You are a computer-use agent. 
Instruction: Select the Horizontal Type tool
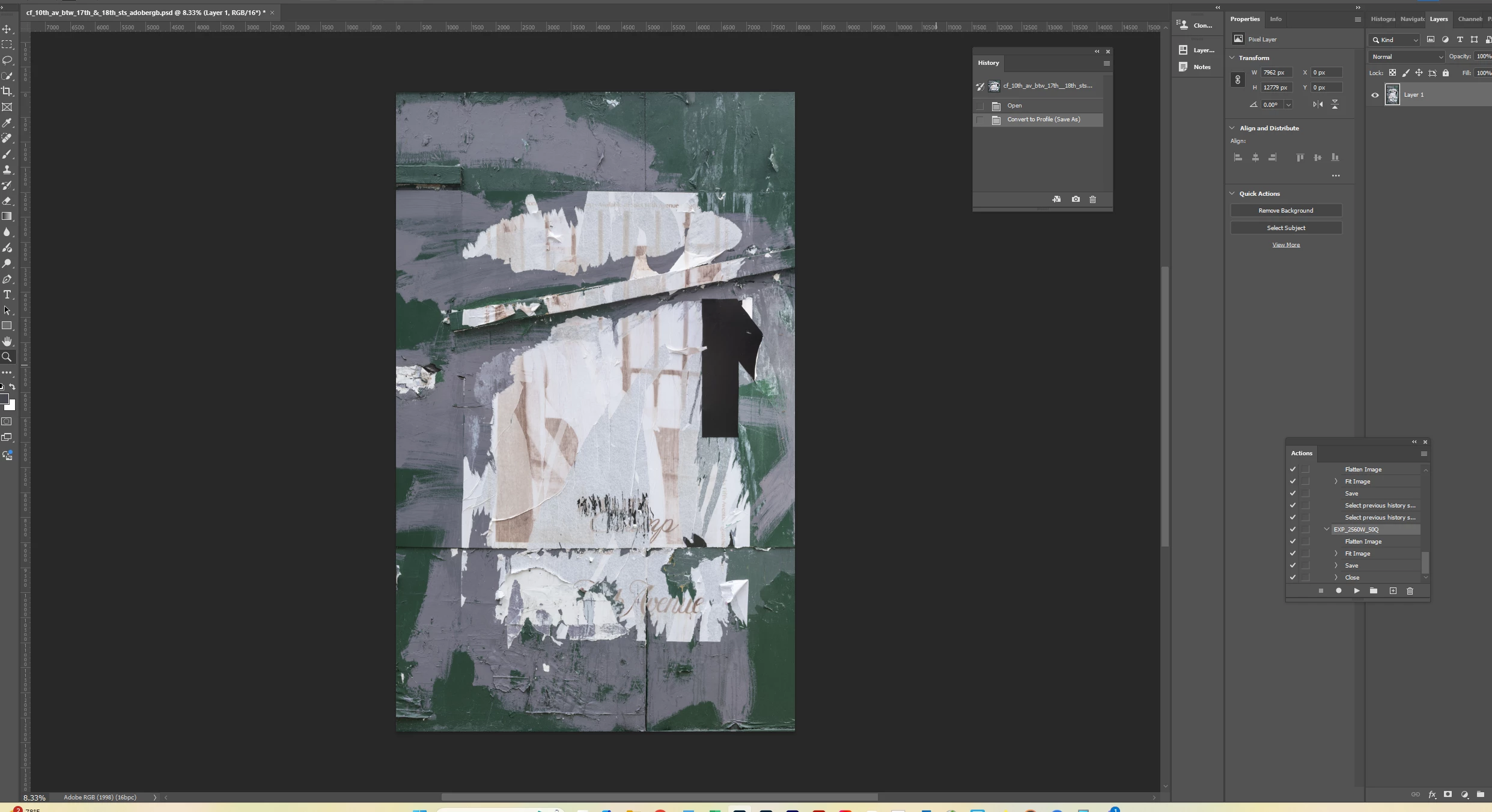tap(7, 295)
